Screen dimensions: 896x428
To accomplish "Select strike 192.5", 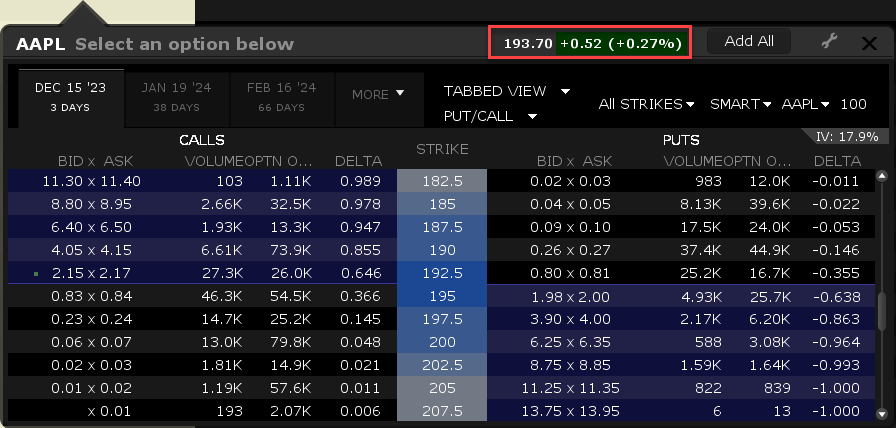I will 442,273.
